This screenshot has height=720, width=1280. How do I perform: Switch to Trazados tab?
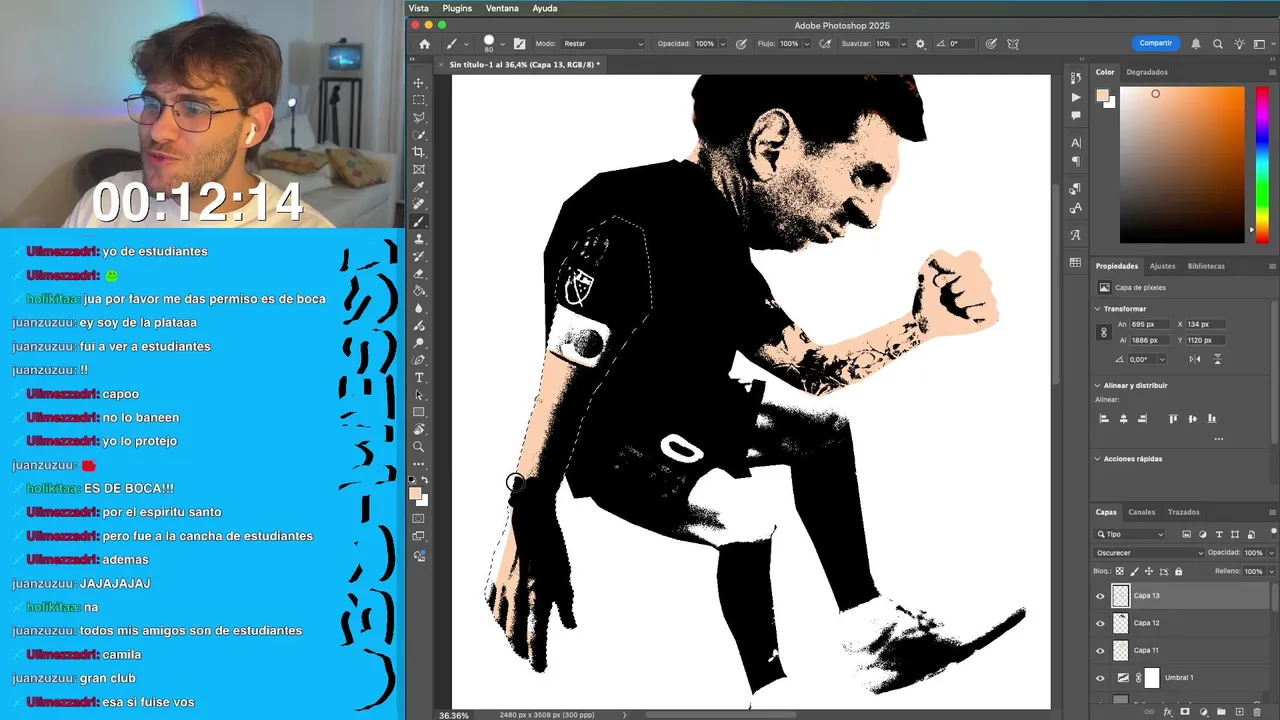[x=1183, y=512]
